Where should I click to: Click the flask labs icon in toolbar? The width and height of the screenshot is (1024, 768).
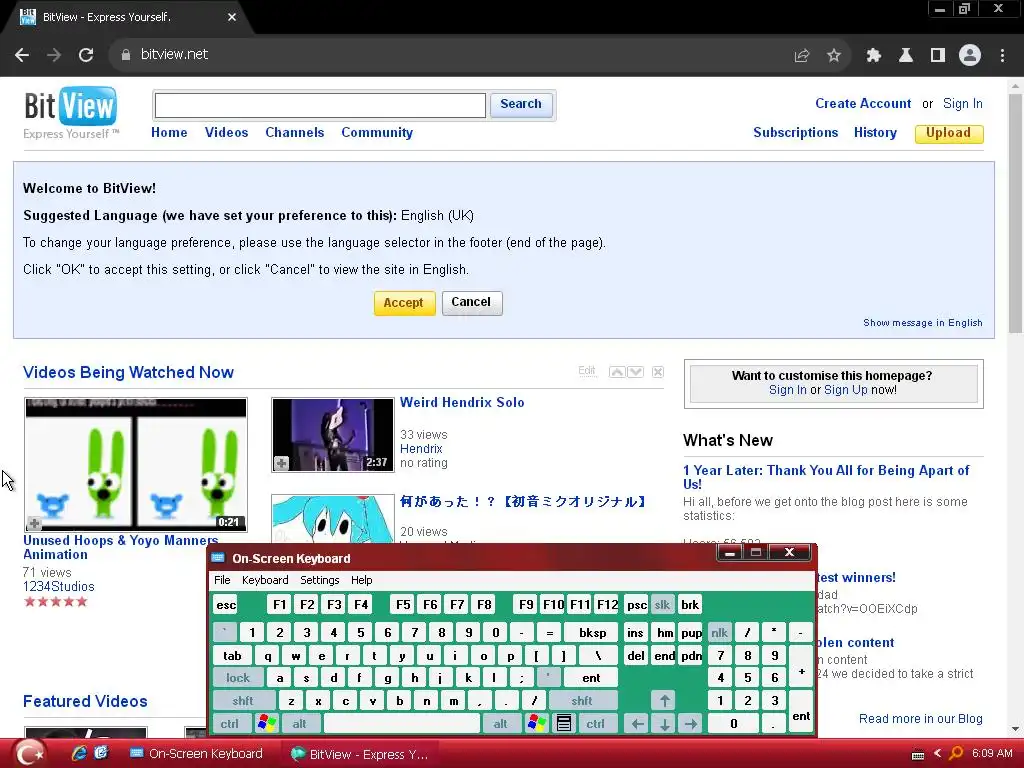tap(906, 56)
